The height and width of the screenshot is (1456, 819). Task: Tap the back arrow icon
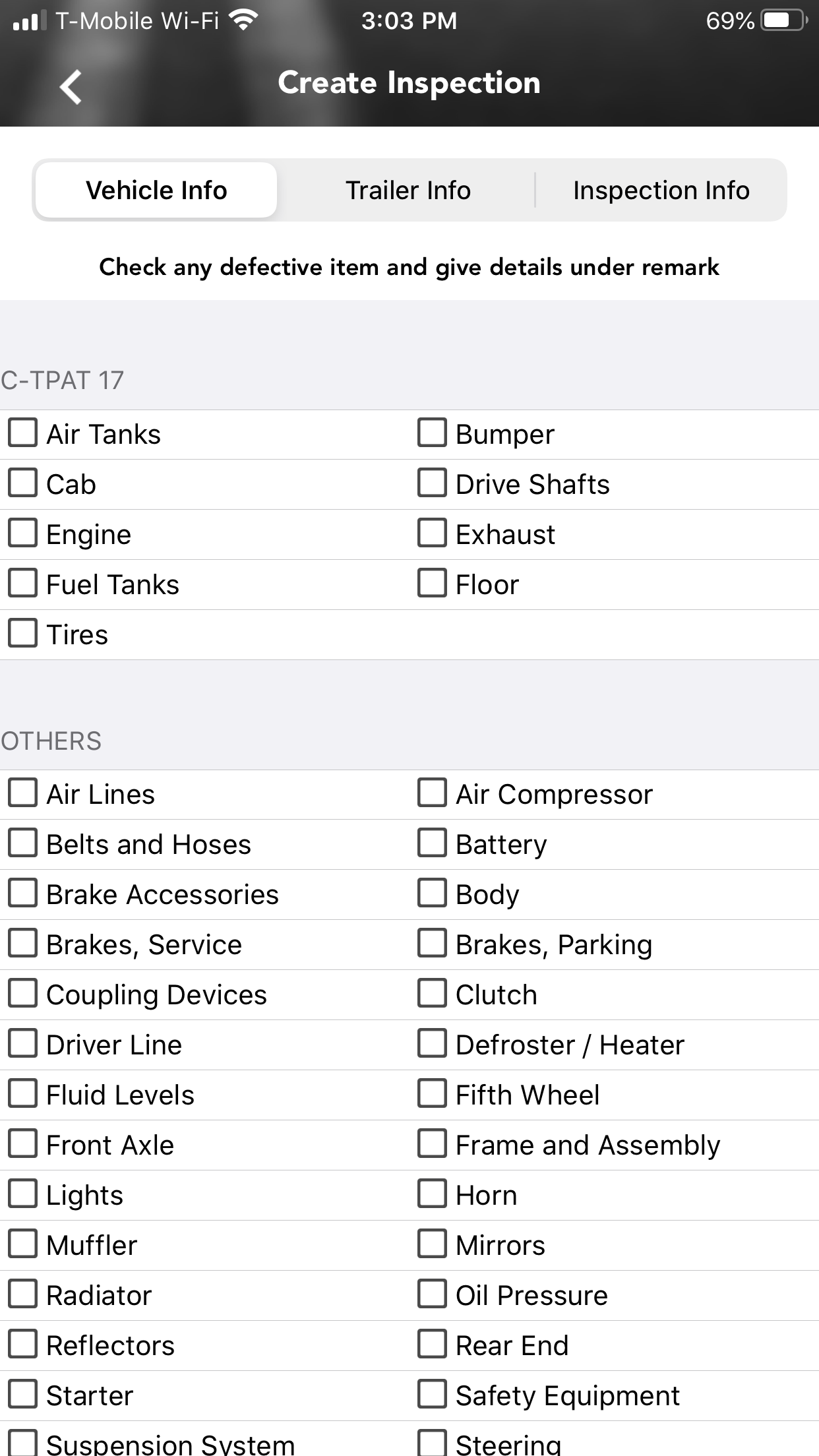[71, 86]
